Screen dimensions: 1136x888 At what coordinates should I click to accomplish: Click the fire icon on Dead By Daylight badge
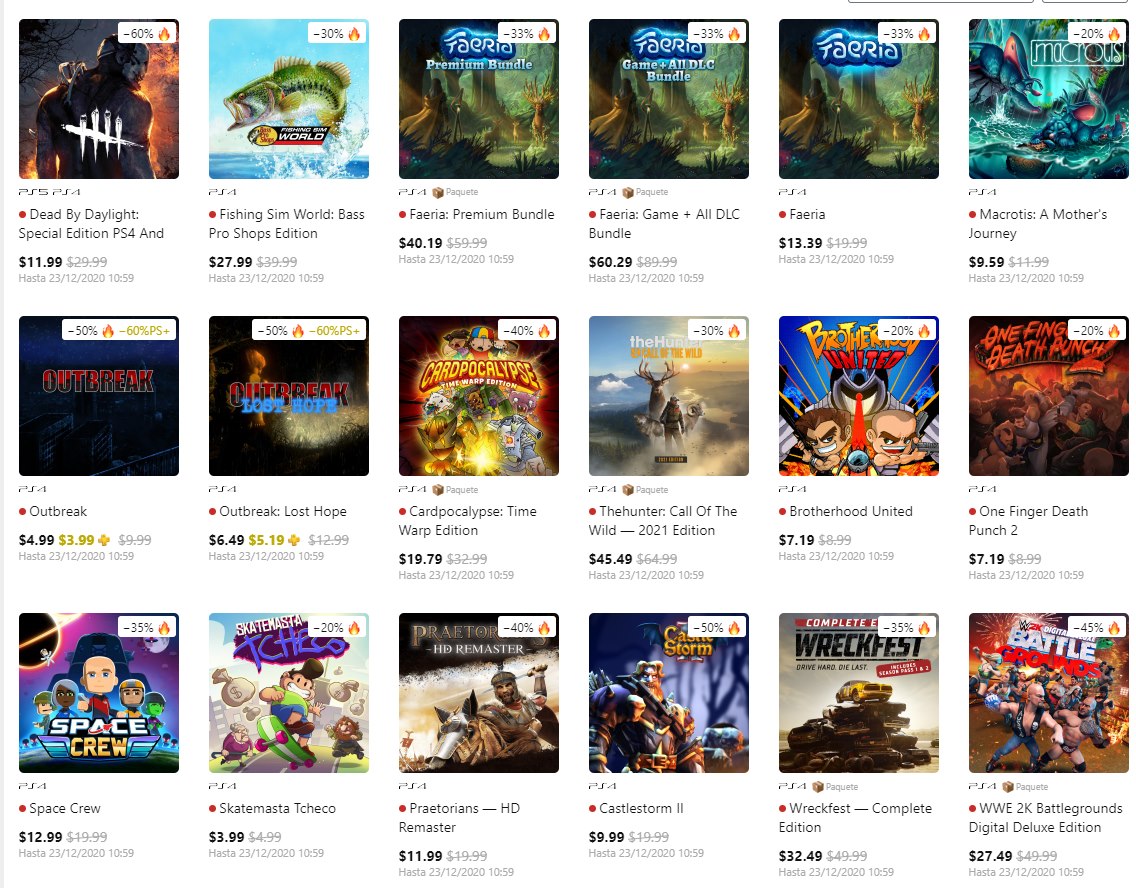[x=164, y=33]
